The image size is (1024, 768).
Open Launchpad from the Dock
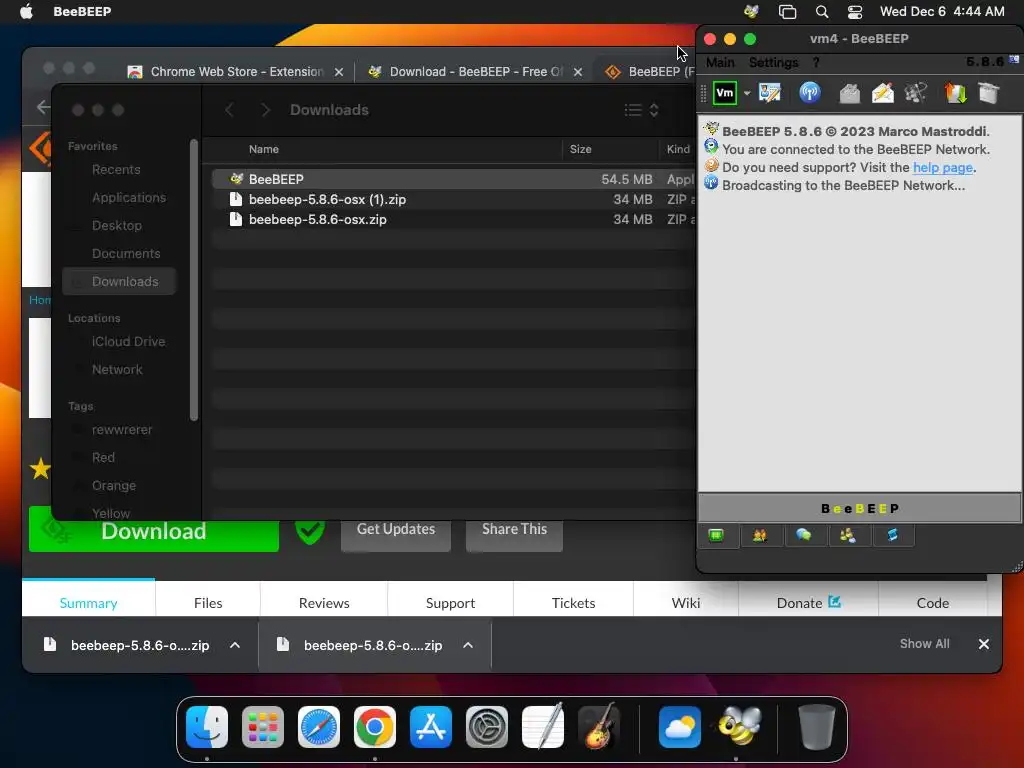pos(263,727)
